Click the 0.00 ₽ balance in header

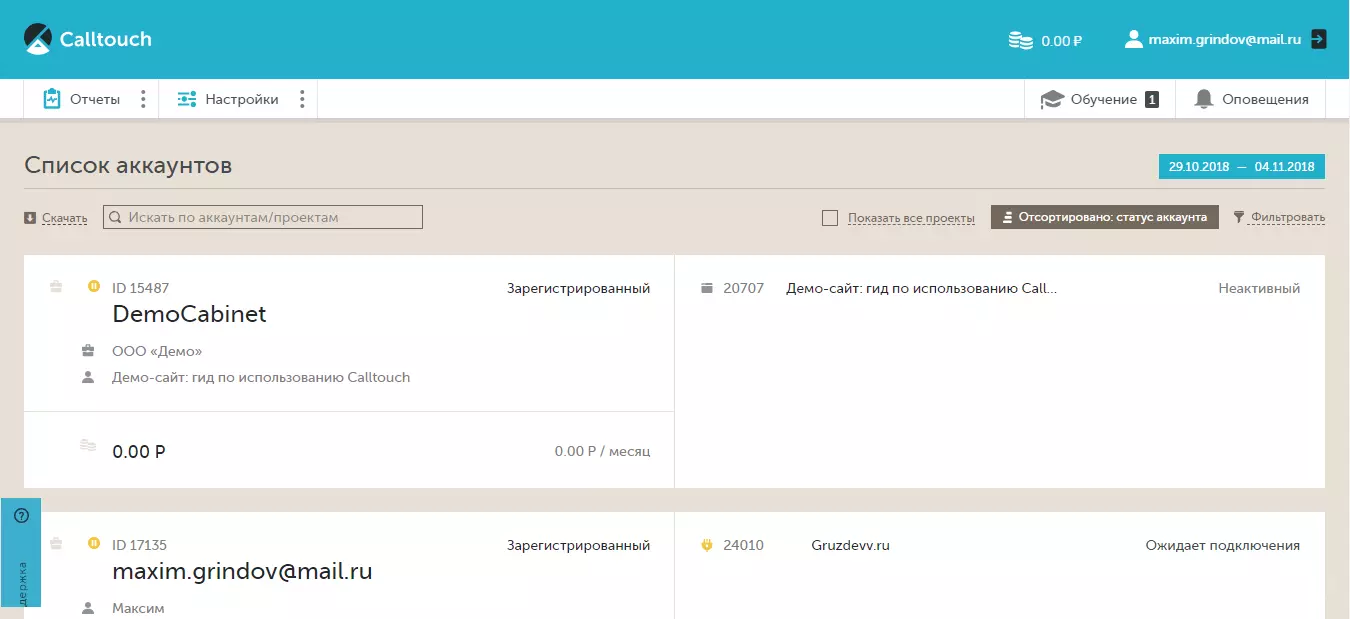(1062, 41)
